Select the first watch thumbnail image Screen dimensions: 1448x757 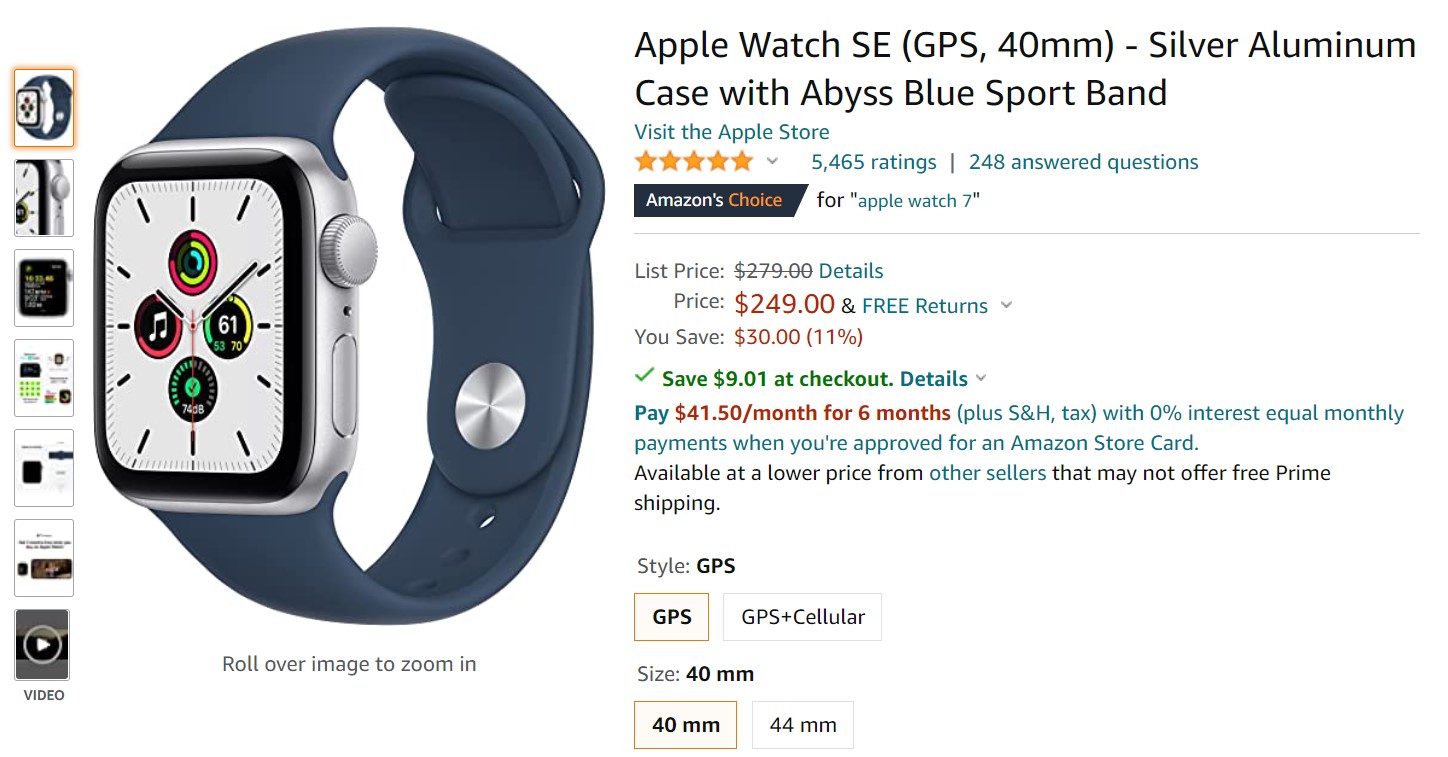[44, 108]
